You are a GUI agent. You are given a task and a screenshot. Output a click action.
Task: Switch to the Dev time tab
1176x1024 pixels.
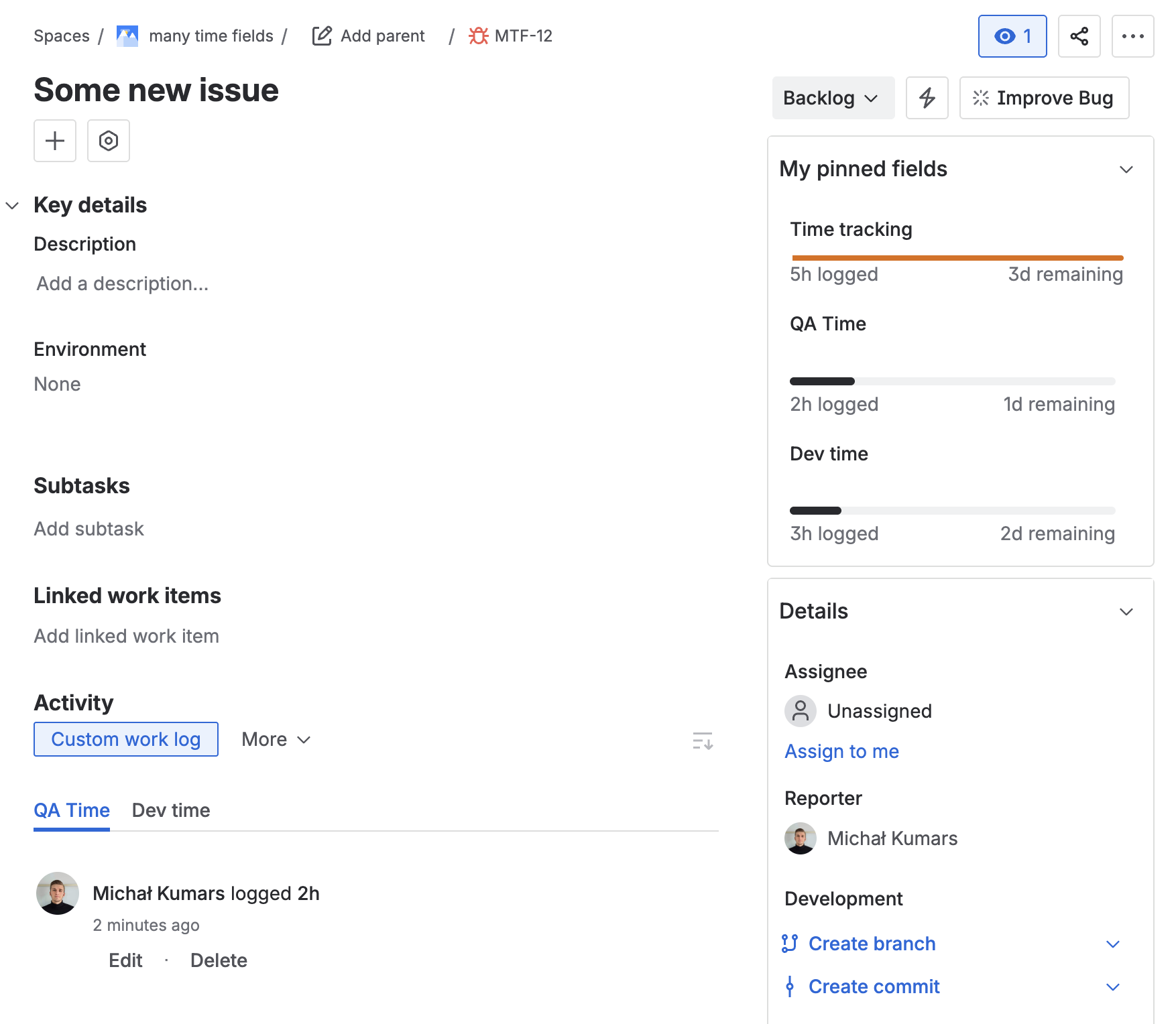(170, 810)
